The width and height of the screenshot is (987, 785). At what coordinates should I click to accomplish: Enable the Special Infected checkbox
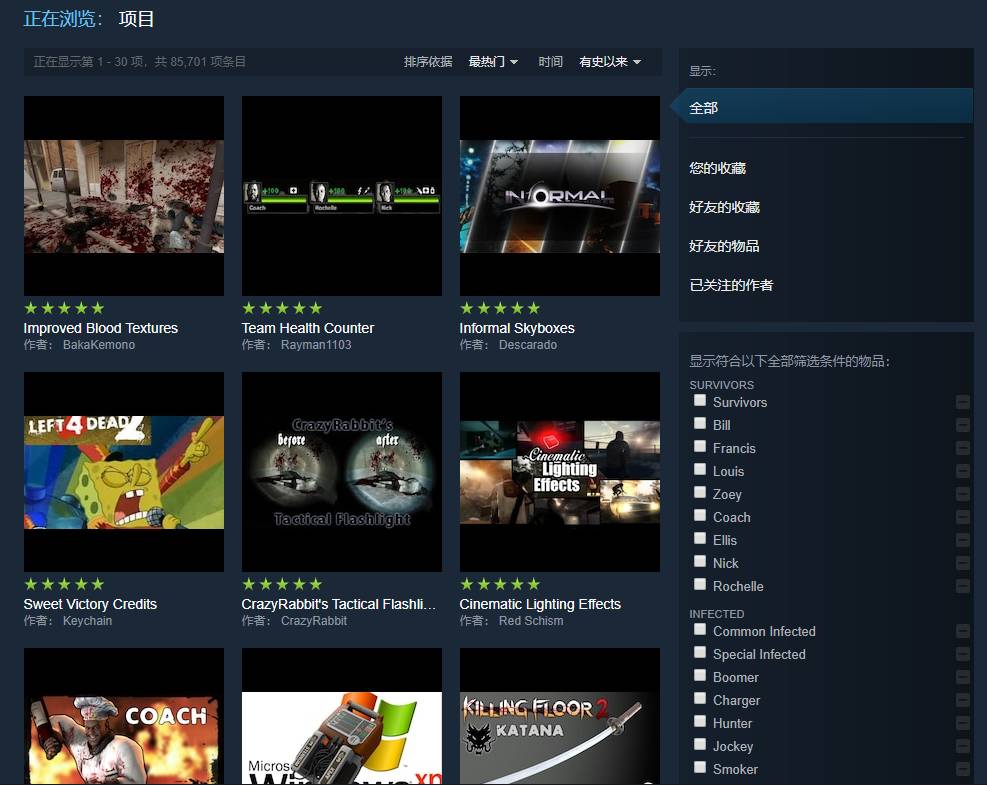pos(700,653)
